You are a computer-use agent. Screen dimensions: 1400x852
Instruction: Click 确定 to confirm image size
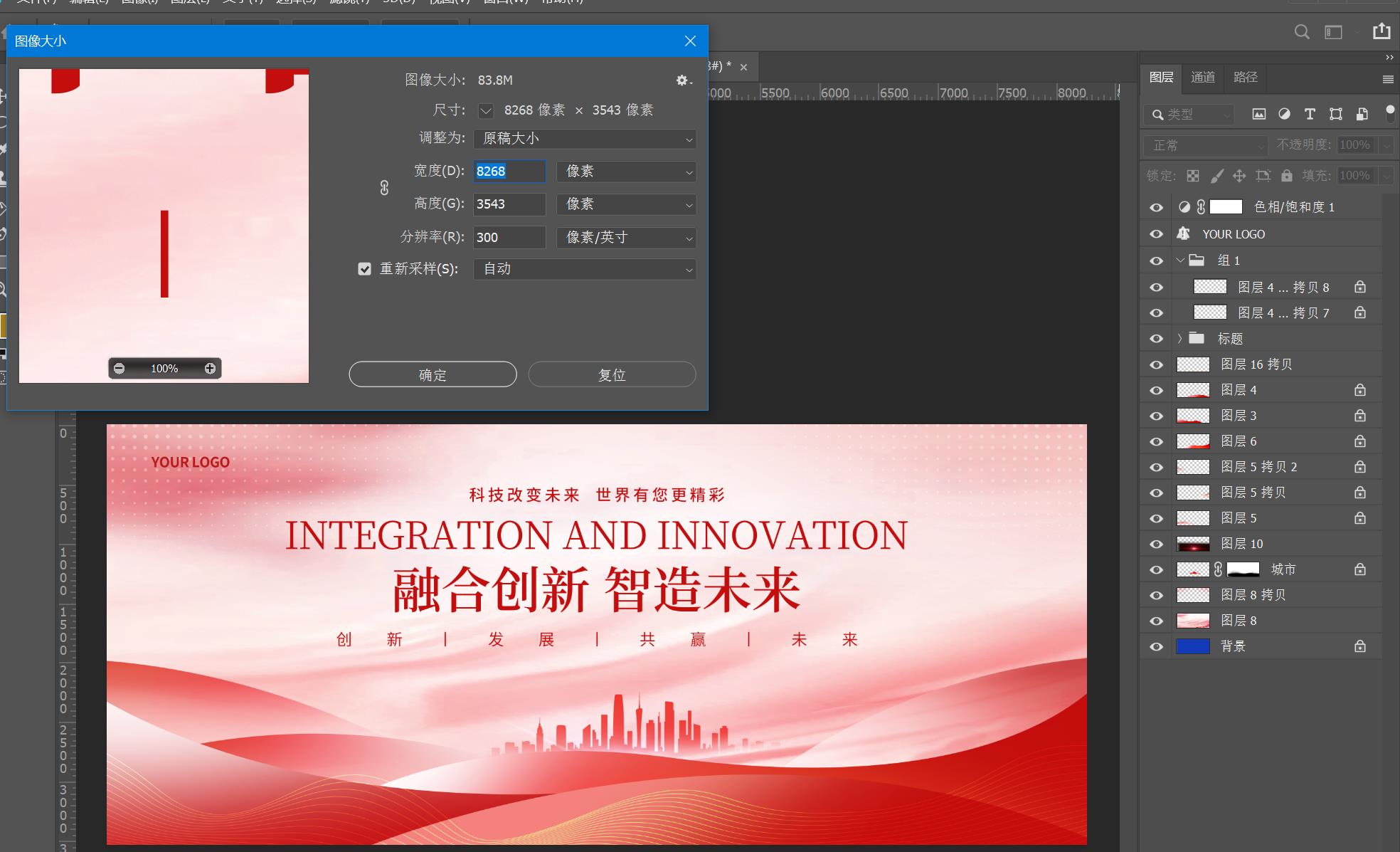[x=433, y=374]
